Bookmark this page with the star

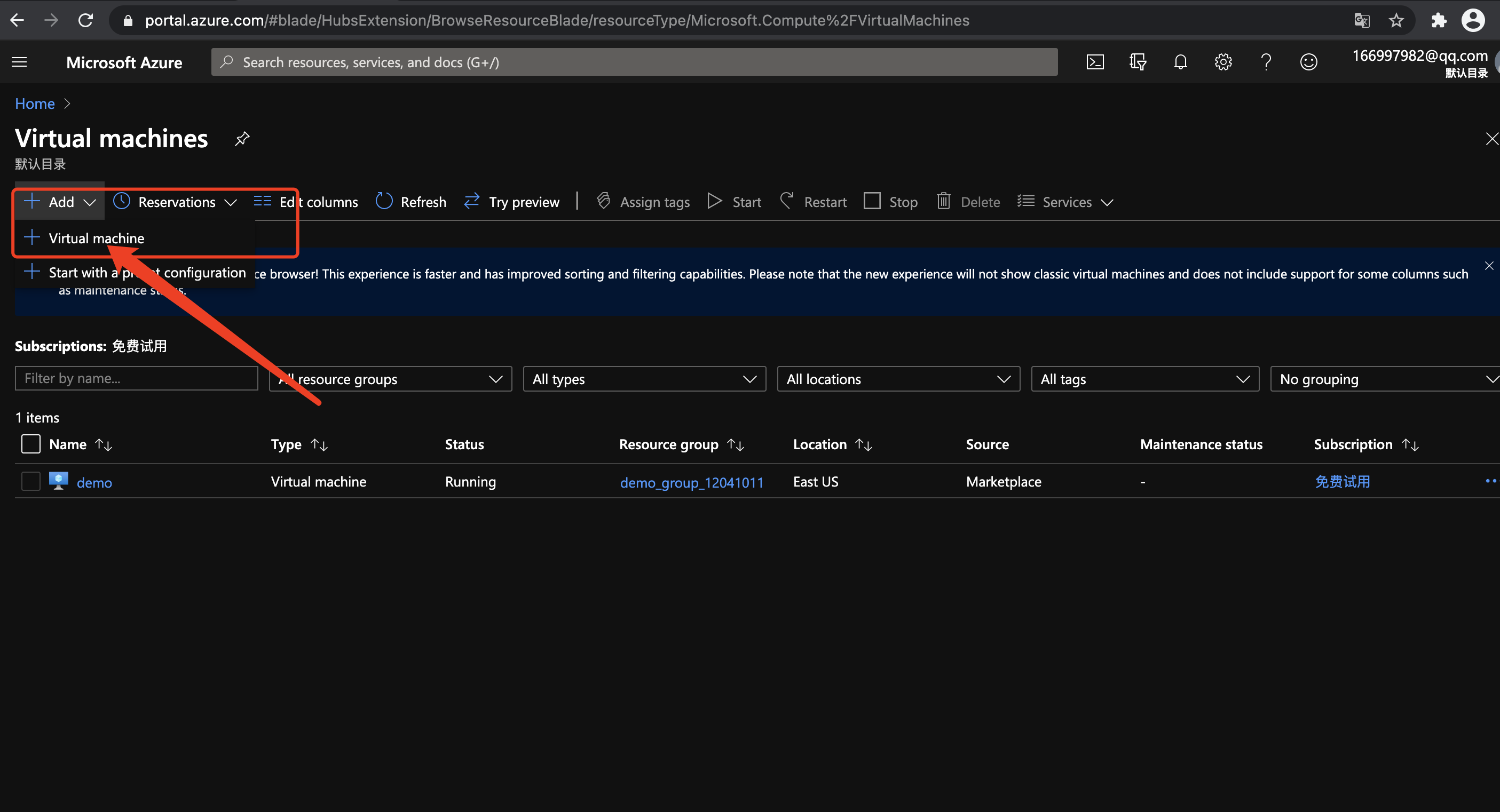pyautogui.click(x=1396, y=20)
